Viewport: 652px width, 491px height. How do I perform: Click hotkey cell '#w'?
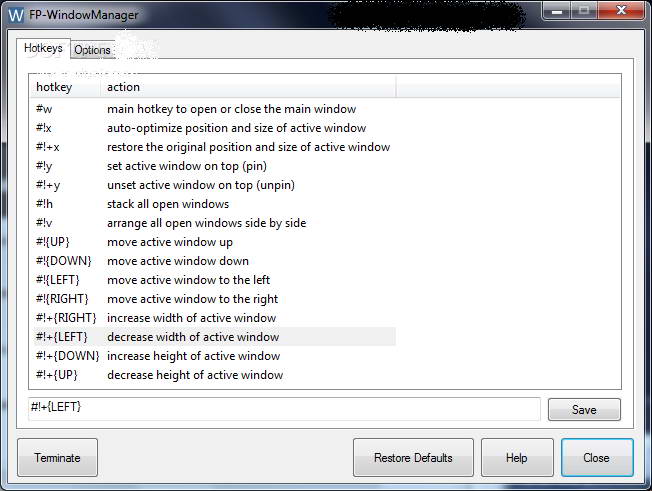click(44, 109)
